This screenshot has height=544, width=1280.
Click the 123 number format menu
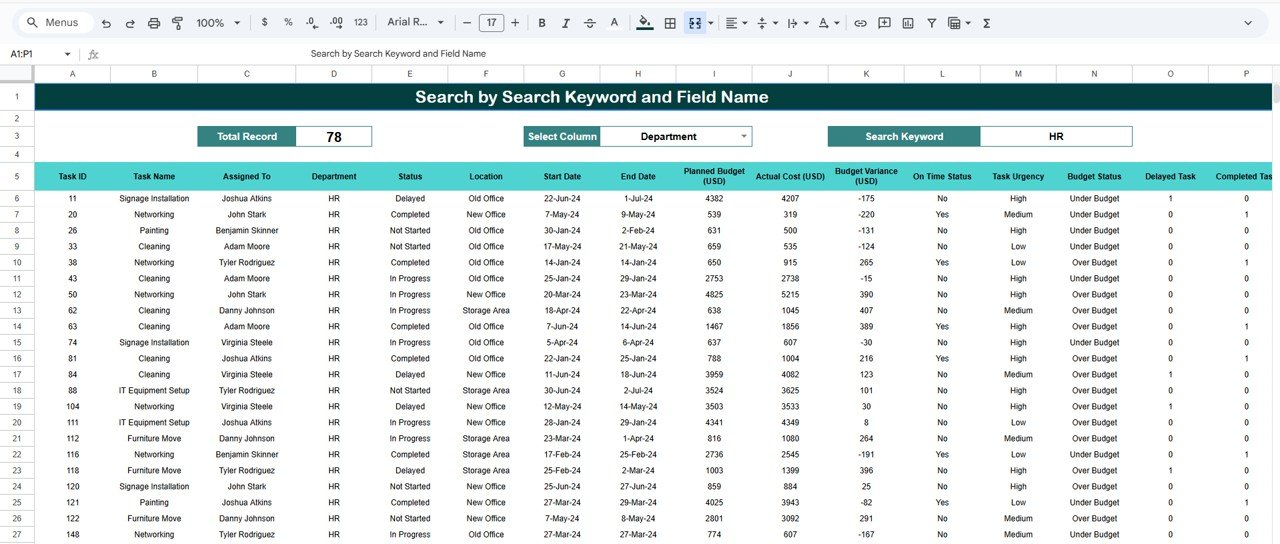361,23
